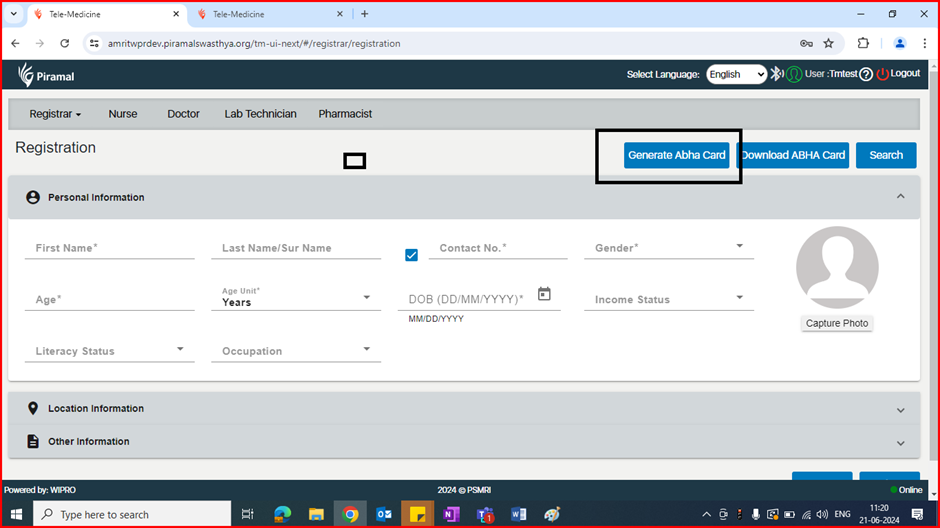Image resolution: width=940 pixels, height=528 pixels.
Task: Click the Personal Information person icon
Action: [33, 198]
